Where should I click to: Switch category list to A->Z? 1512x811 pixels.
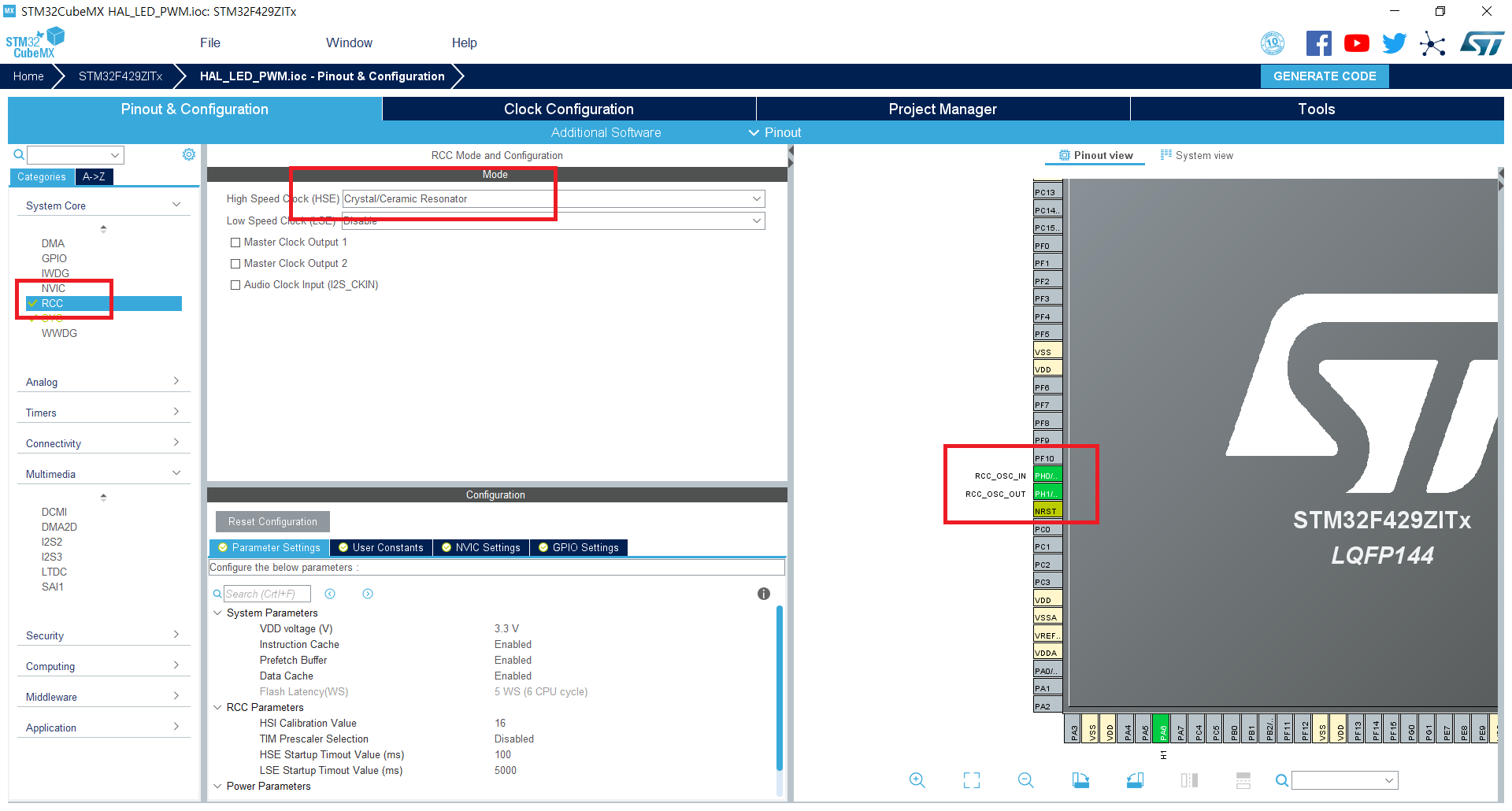click(94, 177)
